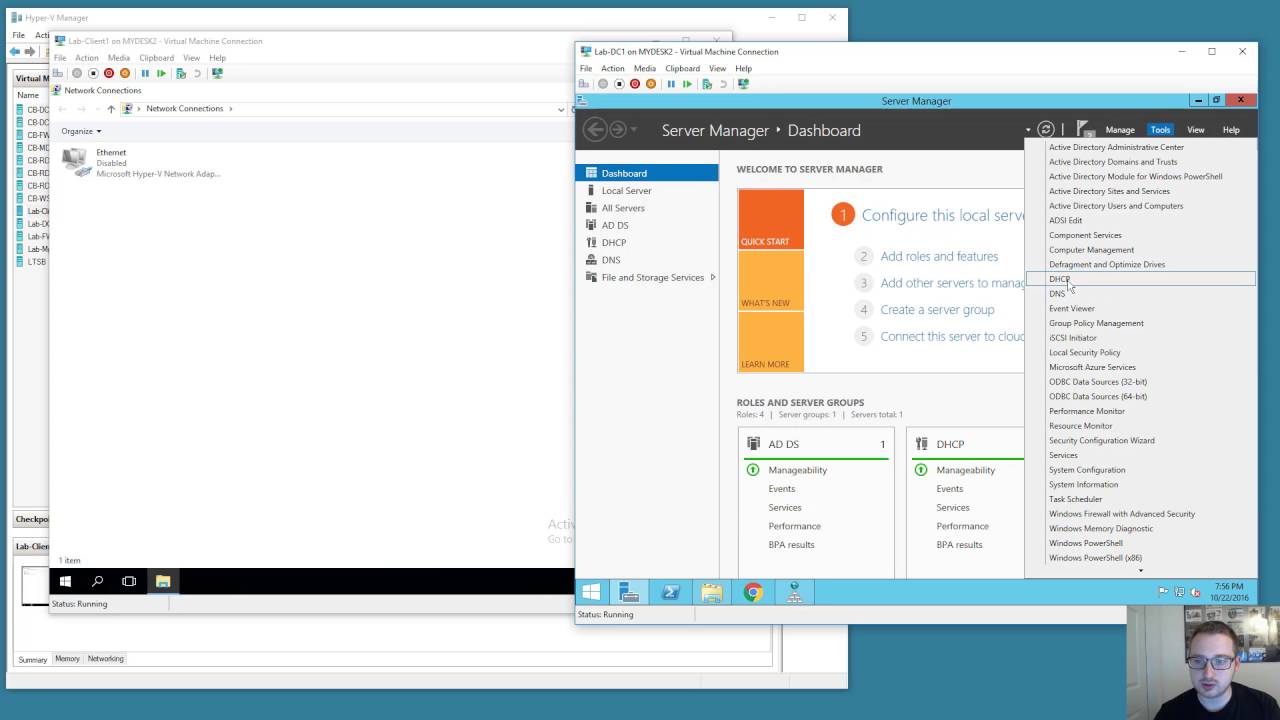Image resolution: width=1280 pixels, height=720 pixels.
Task: Open Server Manager from the Lab-DC1 taskbar
Action: (629, 593)
